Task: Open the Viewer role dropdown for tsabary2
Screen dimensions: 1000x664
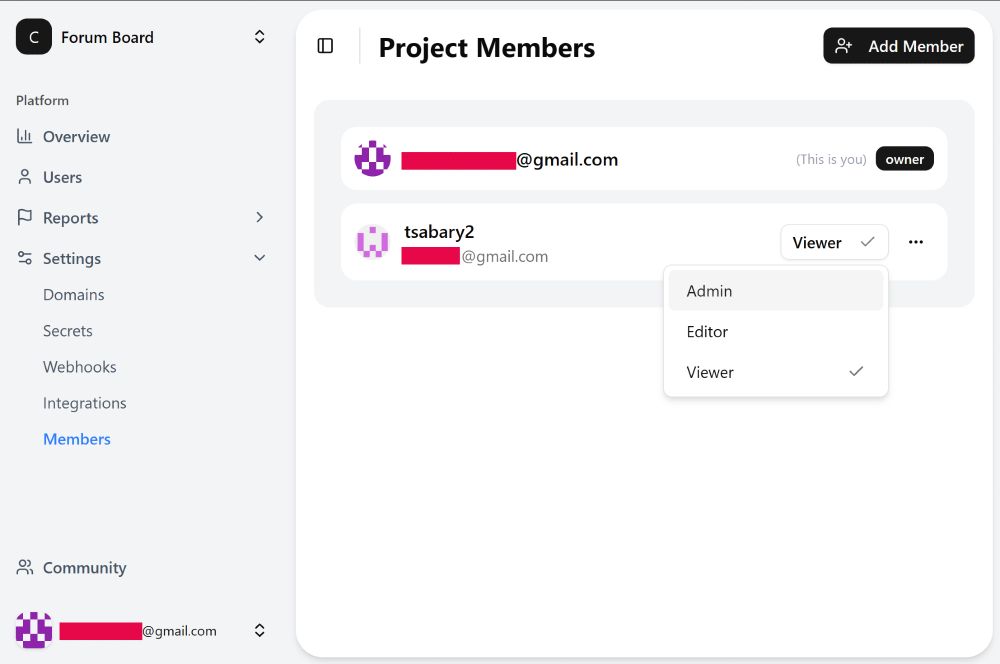Action: [x=833, y=242]
